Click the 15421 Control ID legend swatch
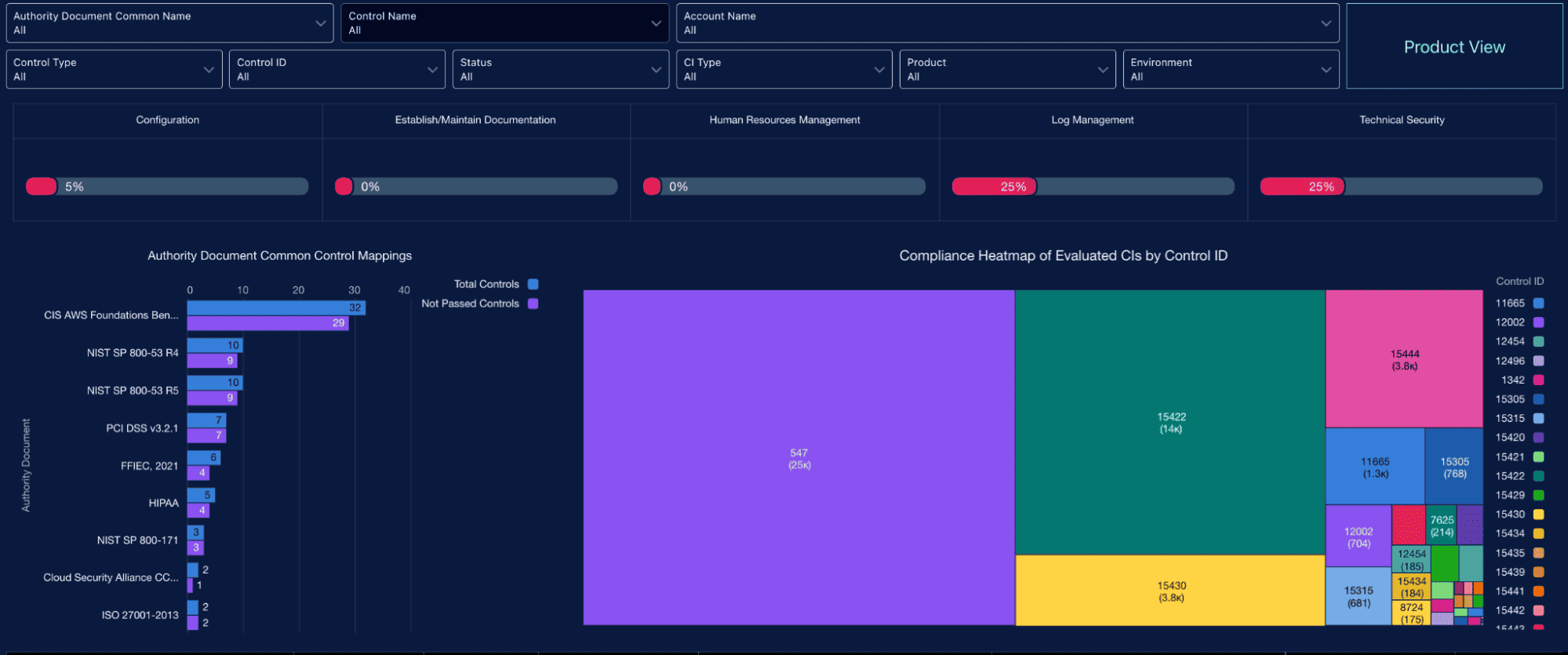The width and height of the screenshot is (1568, 655). 1539,457
